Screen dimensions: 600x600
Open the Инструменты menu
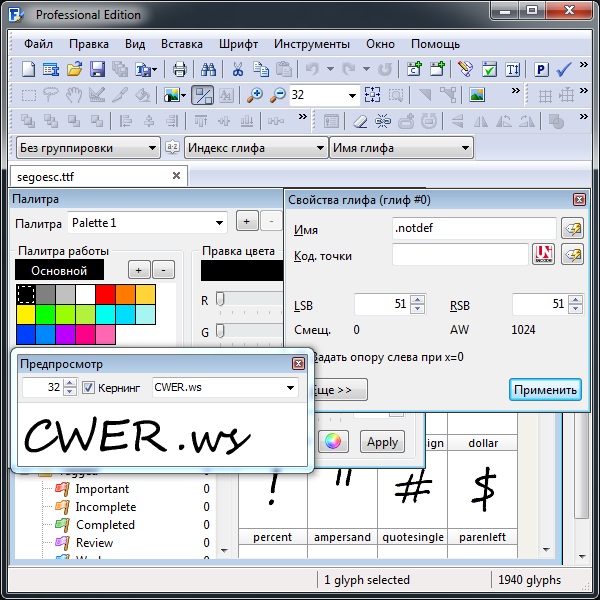tap(311, 44)
